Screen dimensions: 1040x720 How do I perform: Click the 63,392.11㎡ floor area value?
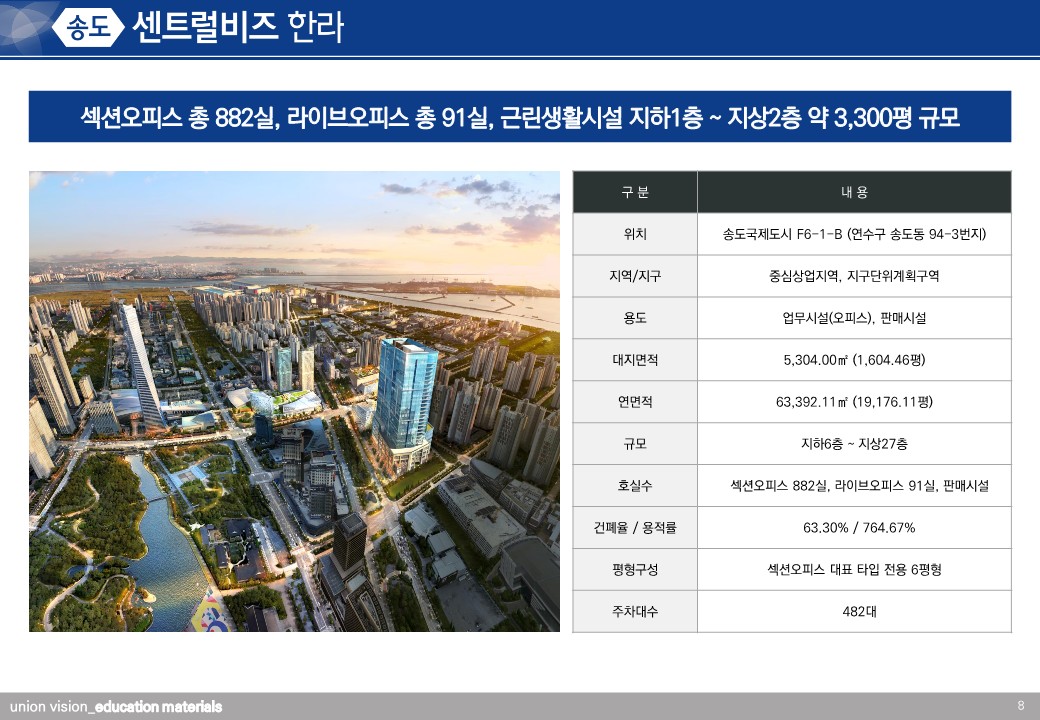click(x=853, y=402)
